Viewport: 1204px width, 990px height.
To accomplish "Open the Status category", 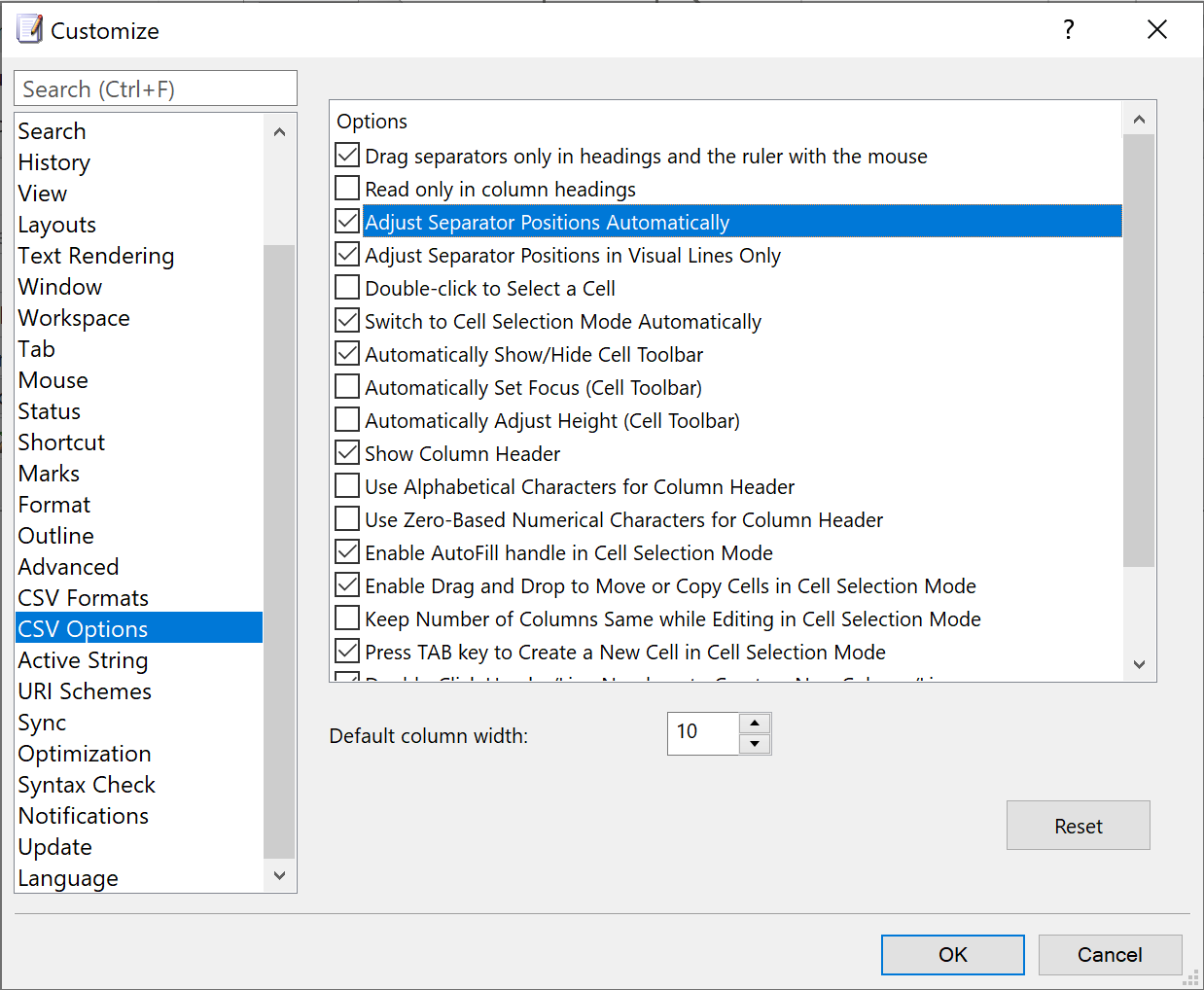I will [x=139, y=410].
